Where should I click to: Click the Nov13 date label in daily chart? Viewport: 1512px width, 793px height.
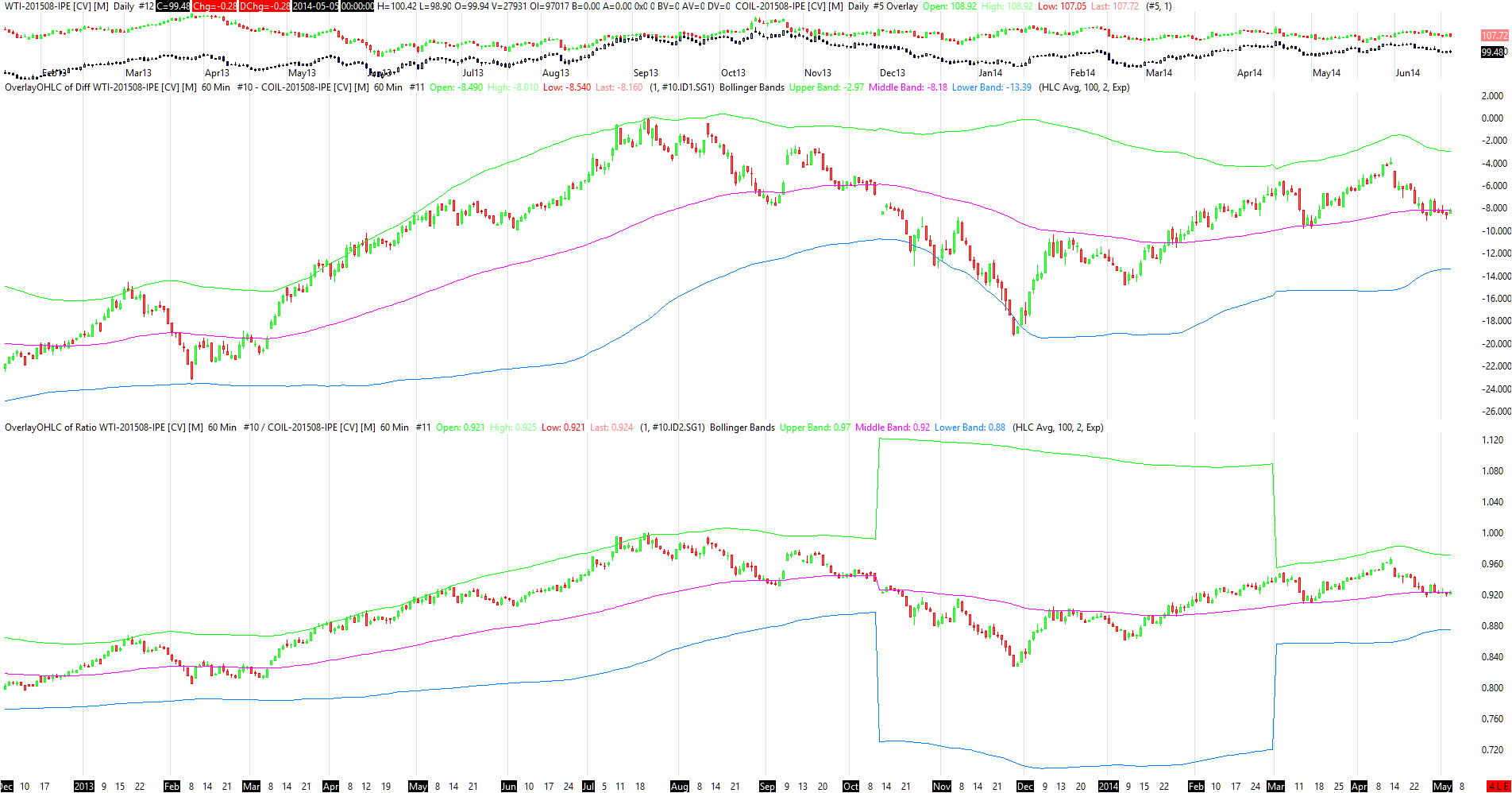click(818, 73)
